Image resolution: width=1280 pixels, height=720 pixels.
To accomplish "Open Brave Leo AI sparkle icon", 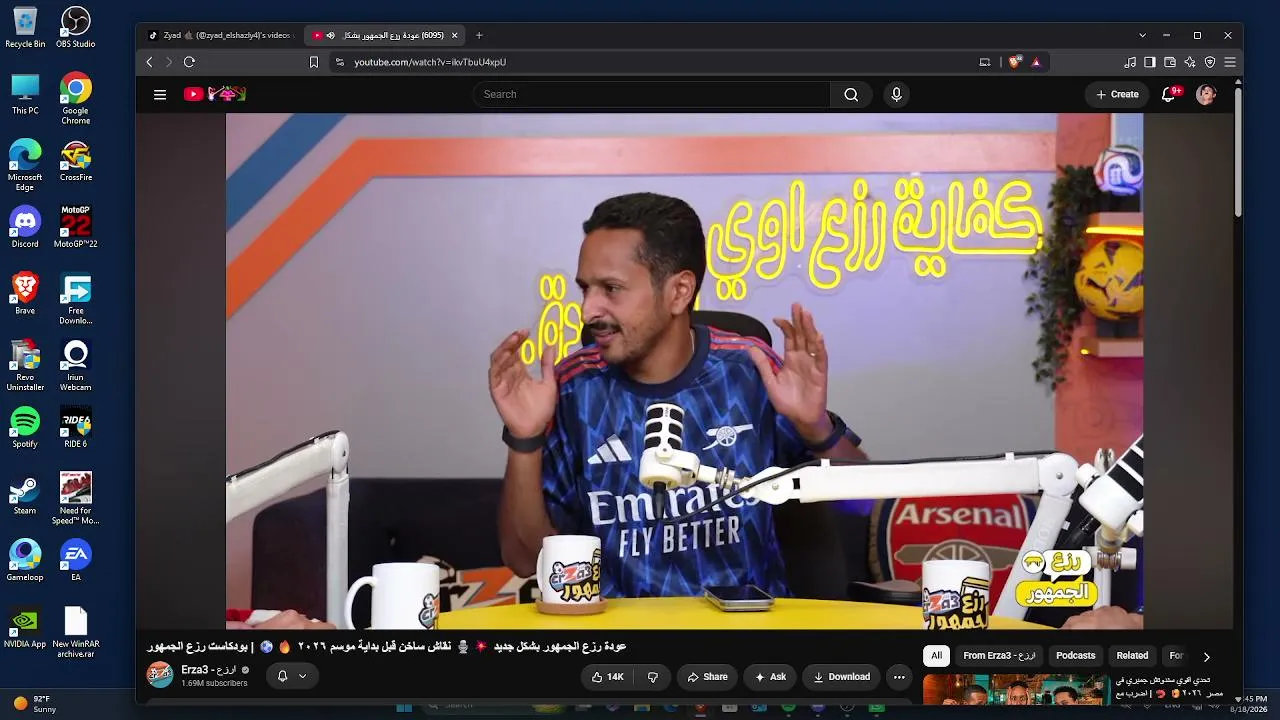I will (1190, 62).
